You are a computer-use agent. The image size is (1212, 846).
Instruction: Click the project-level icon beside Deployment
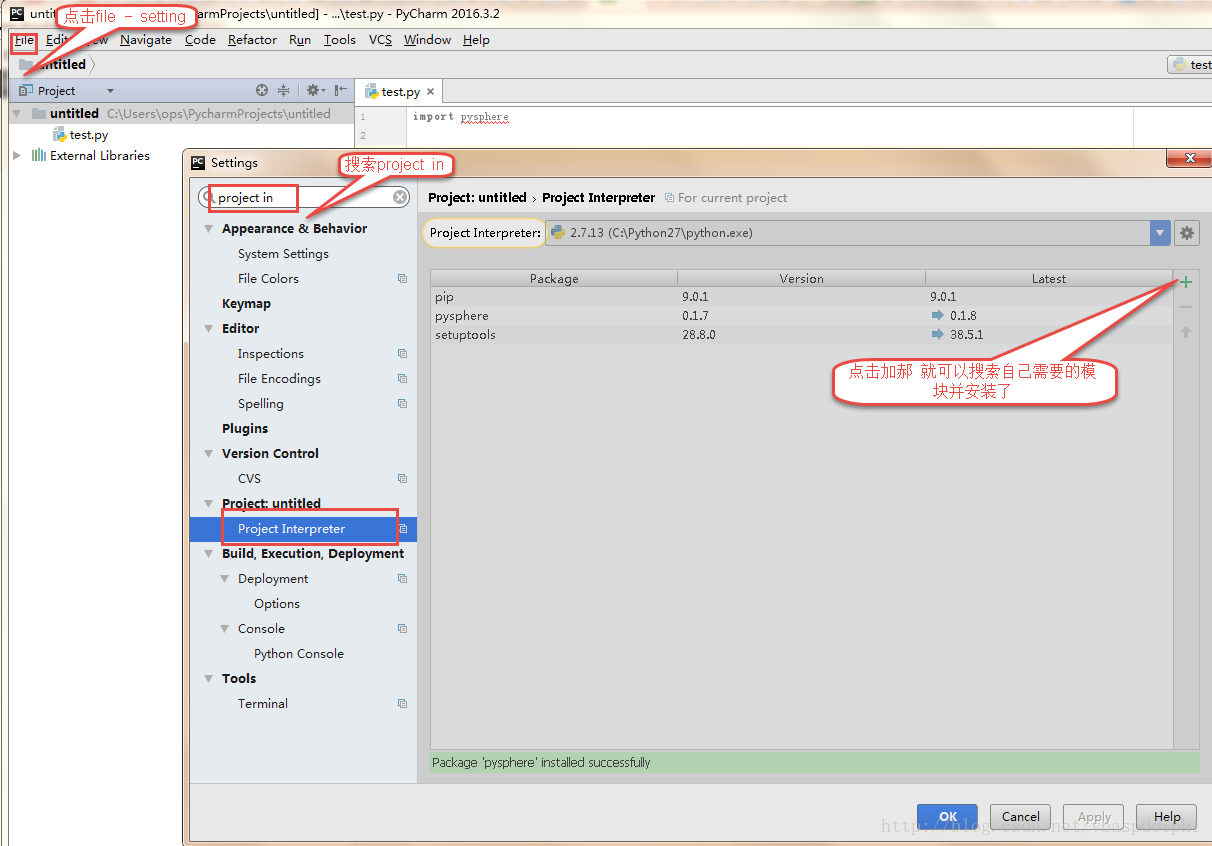pyautogui.click(x=402, y=579)
